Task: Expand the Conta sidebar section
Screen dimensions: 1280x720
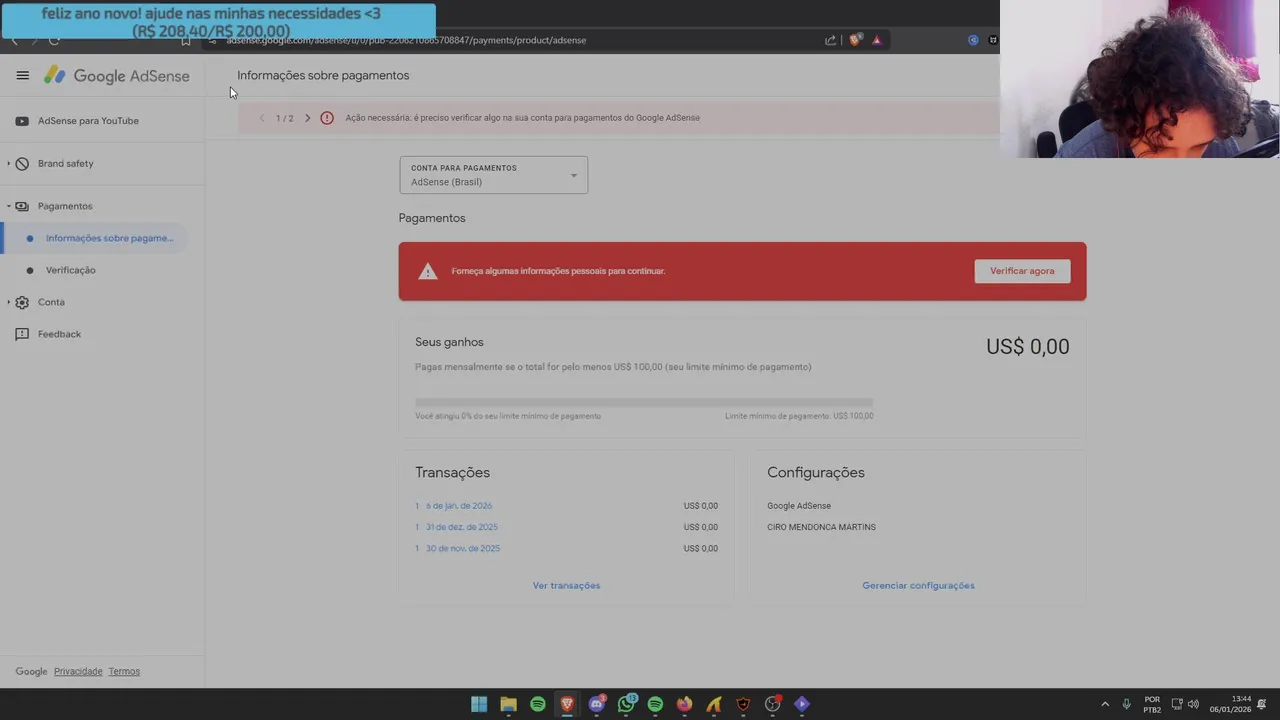Action: pyautogui.click(x=9, y=302)
